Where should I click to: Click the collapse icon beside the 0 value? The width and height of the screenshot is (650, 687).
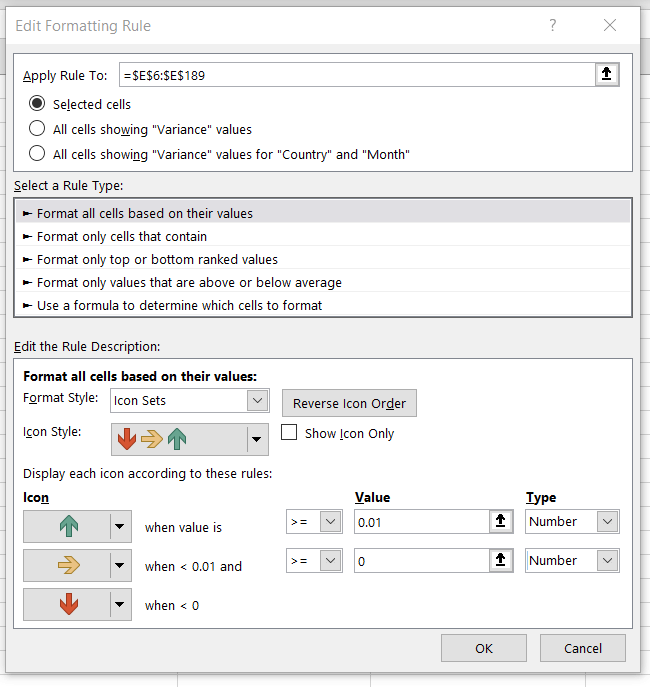[501, 561]
